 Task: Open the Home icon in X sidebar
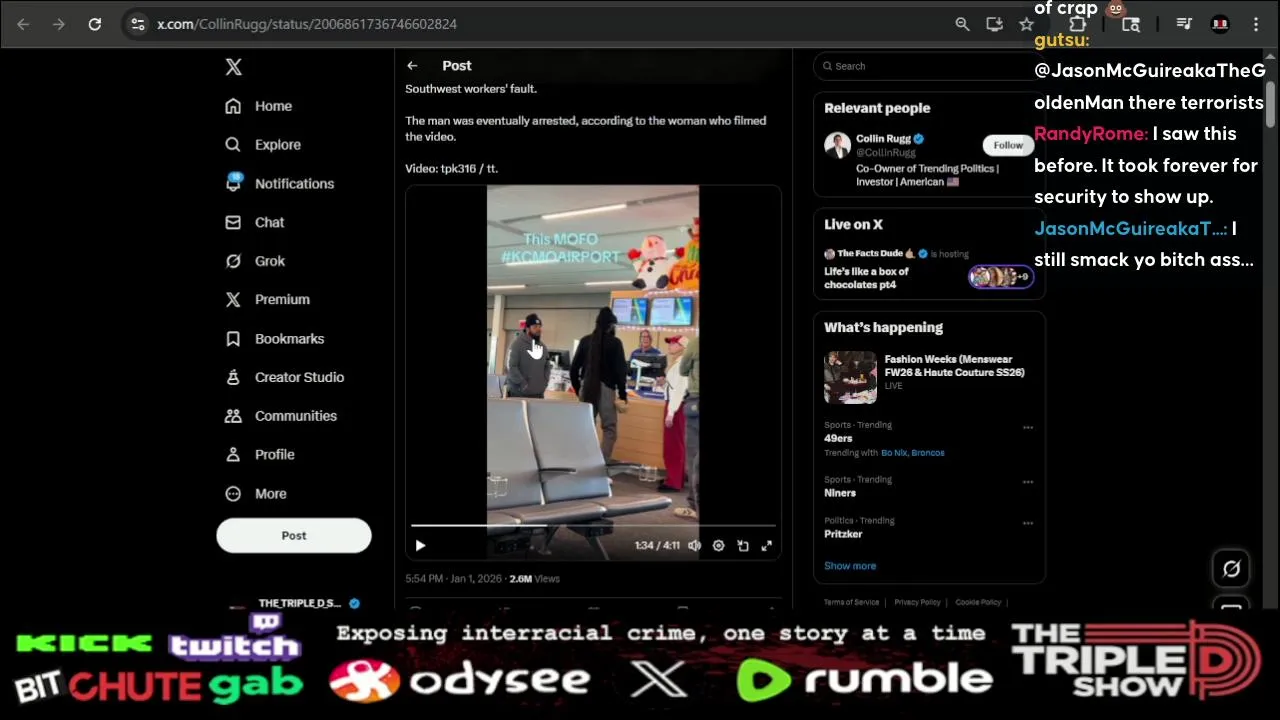(233, 106)
